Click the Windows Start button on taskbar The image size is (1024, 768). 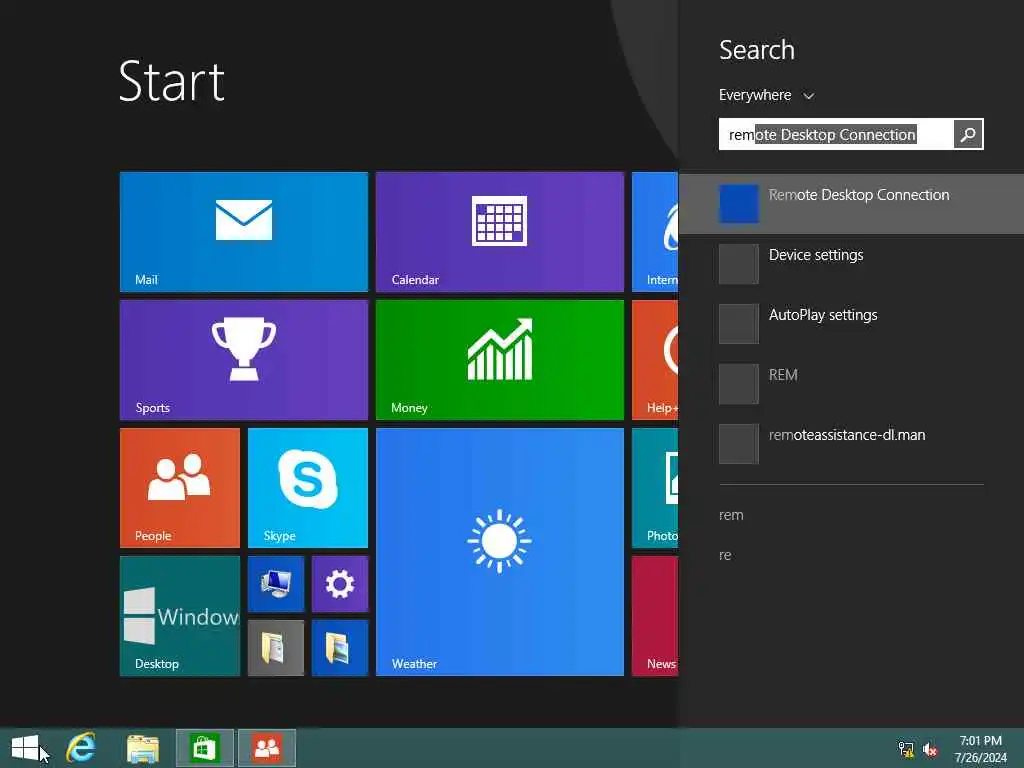pos(25,748)
